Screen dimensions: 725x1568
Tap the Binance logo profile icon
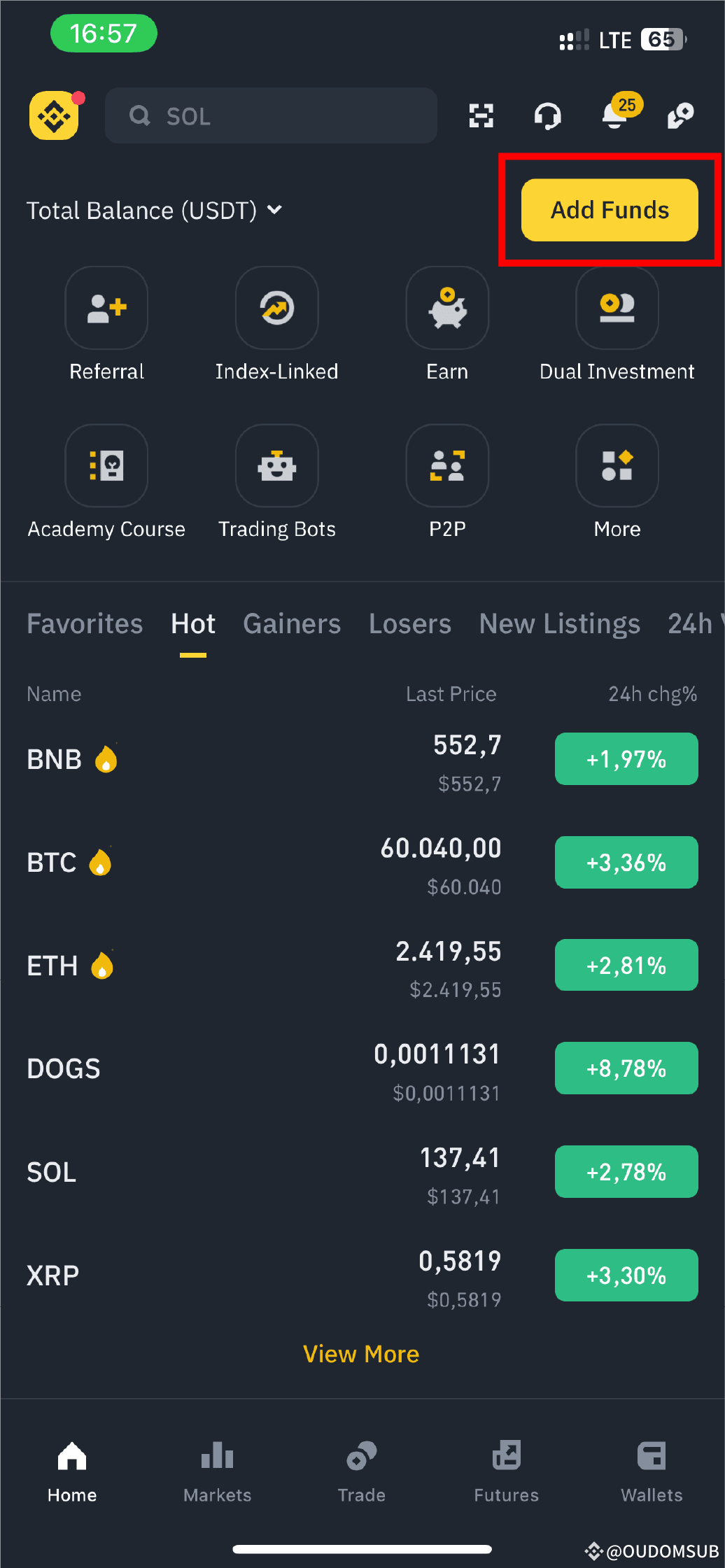pyautogui.click(x=54, y=115)
